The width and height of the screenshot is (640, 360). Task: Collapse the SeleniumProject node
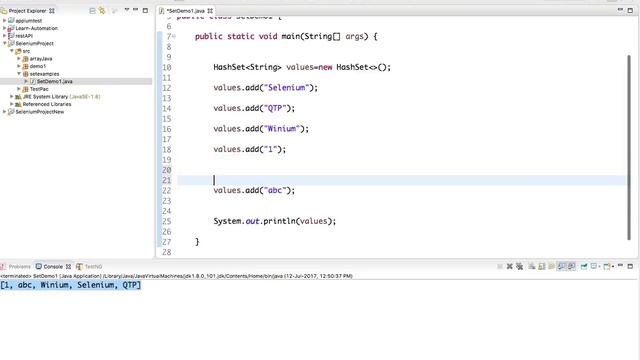pyautogui.click(x=4, y=43)
